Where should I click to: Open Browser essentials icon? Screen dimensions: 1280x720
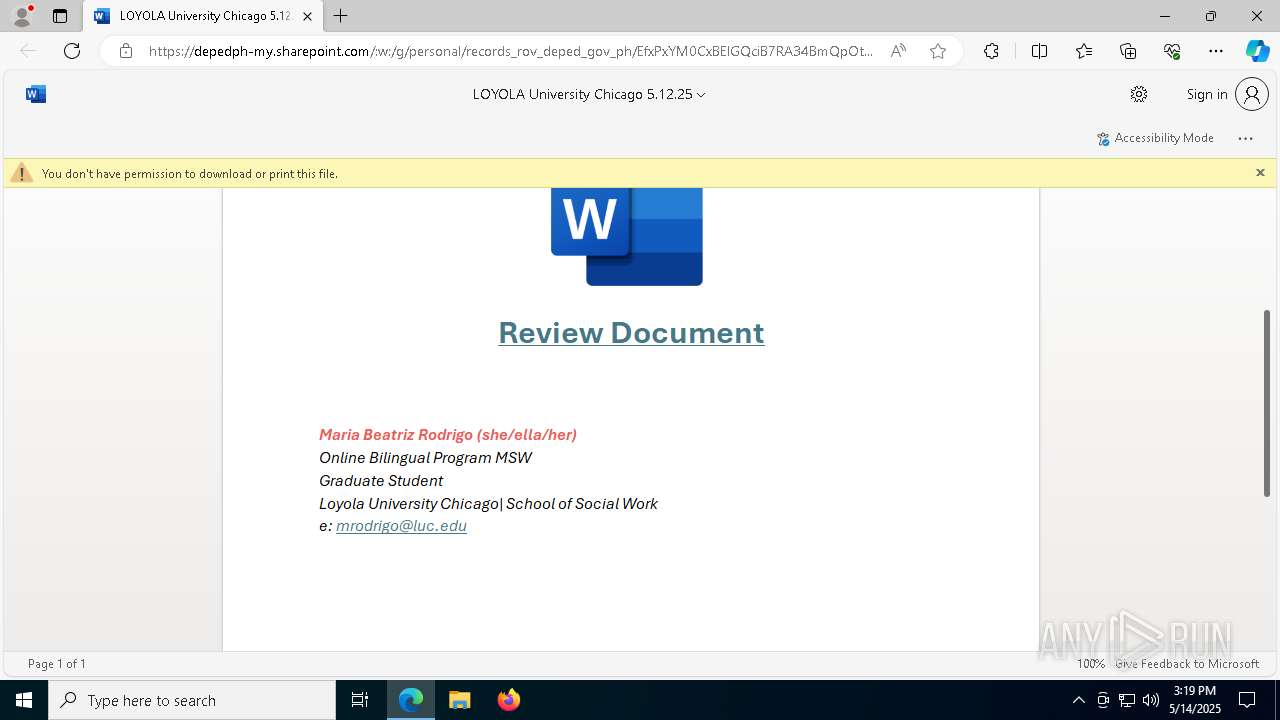1172,51
